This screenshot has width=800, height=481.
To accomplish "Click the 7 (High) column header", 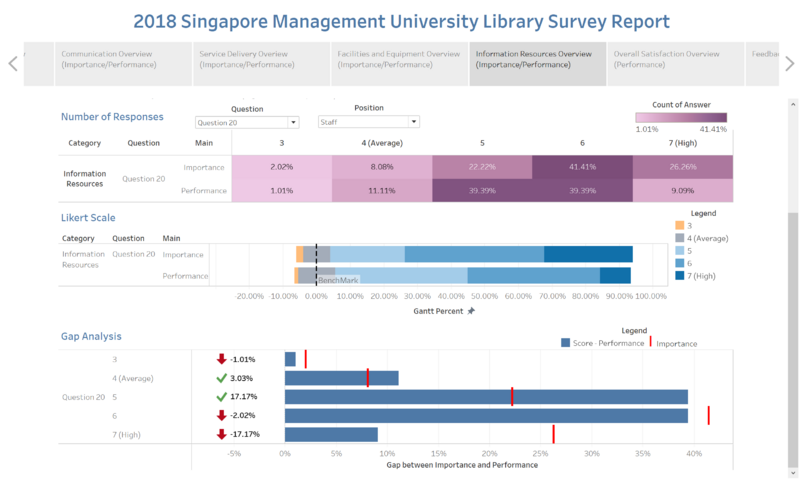I will coord(683,143).
